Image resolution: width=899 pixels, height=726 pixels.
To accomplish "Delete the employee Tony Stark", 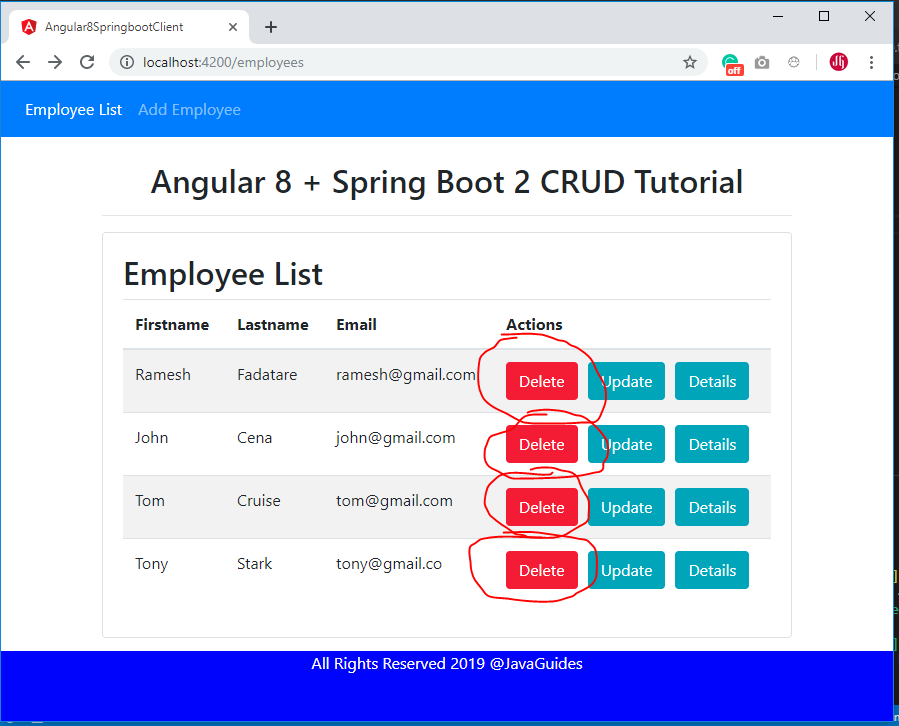I will pyautogui.click(x=541, y=570).
